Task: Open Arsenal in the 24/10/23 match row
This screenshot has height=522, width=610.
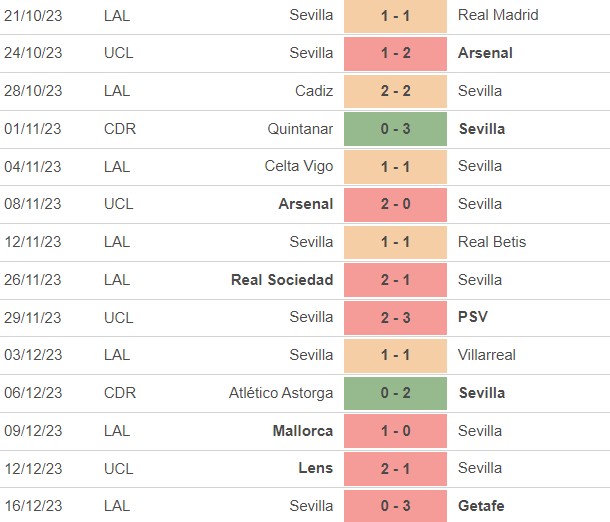Action: [484, 53]
